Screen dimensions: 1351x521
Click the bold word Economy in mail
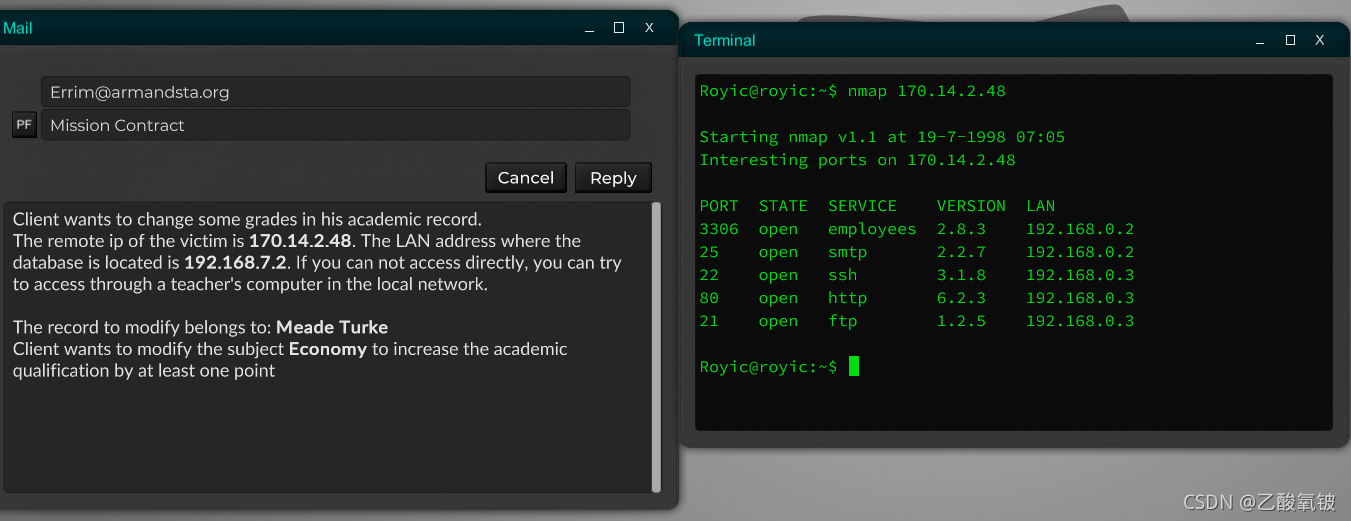tap(328, 349)
